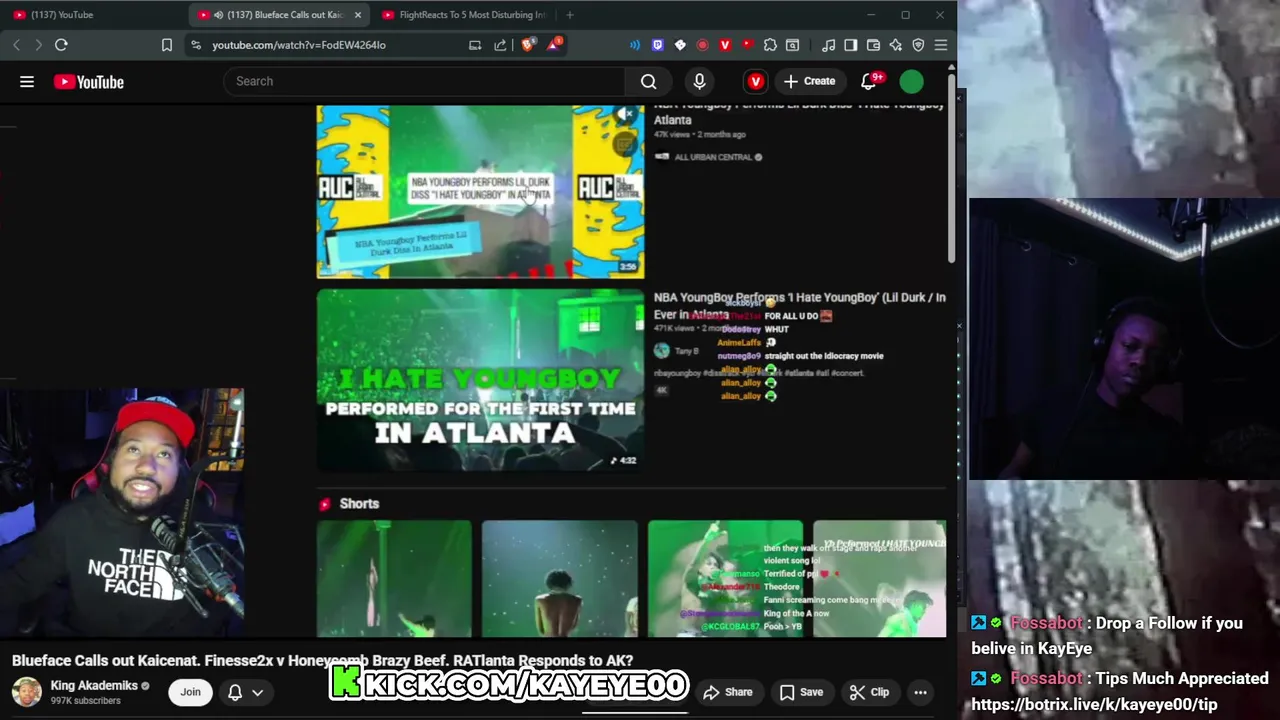
Task: Open the second Shorts video thumbnail
Action: point(559,578)
